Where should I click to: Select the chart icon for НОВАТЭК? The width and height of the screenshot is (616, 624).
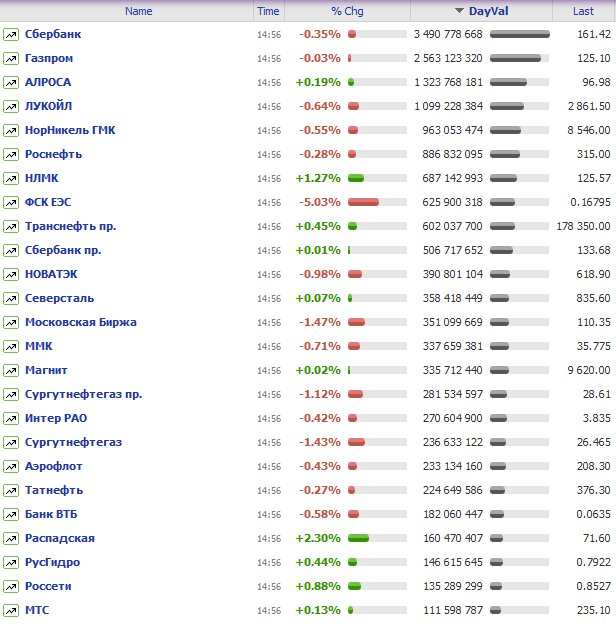click(x=11, y=274)
